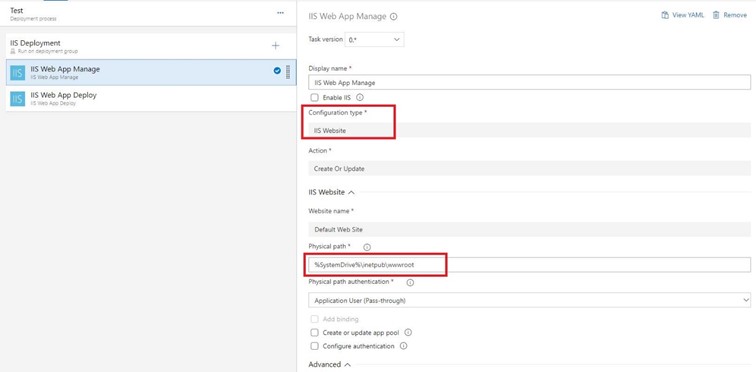Image resolution: width=756 pixels, height=372 pixels.
Task: Click the IIS Web App Manage task icon
Action: tap(18, 72)
